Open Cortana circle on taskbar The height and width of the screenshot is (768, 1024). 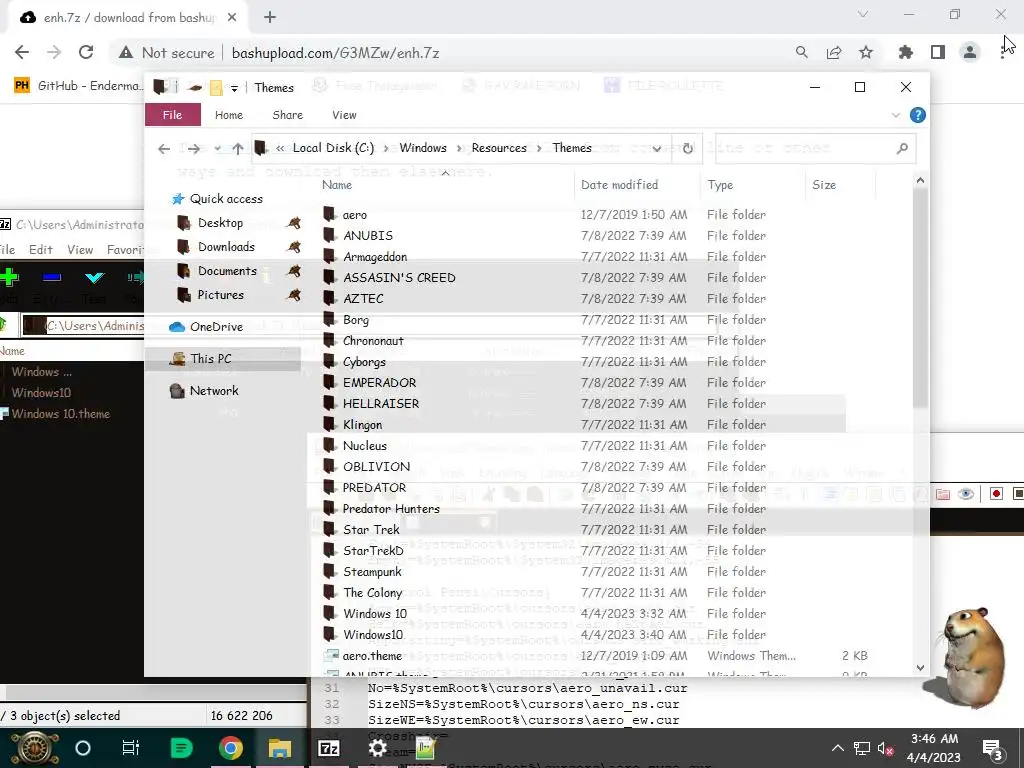coord(83,748)
